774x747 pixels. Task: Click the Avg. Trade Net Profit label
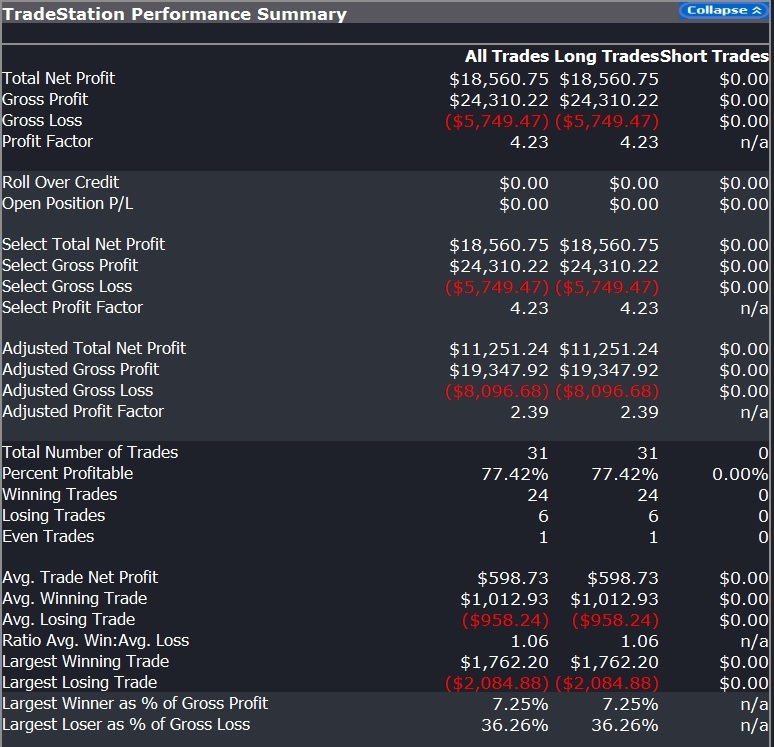coord(80,577)
